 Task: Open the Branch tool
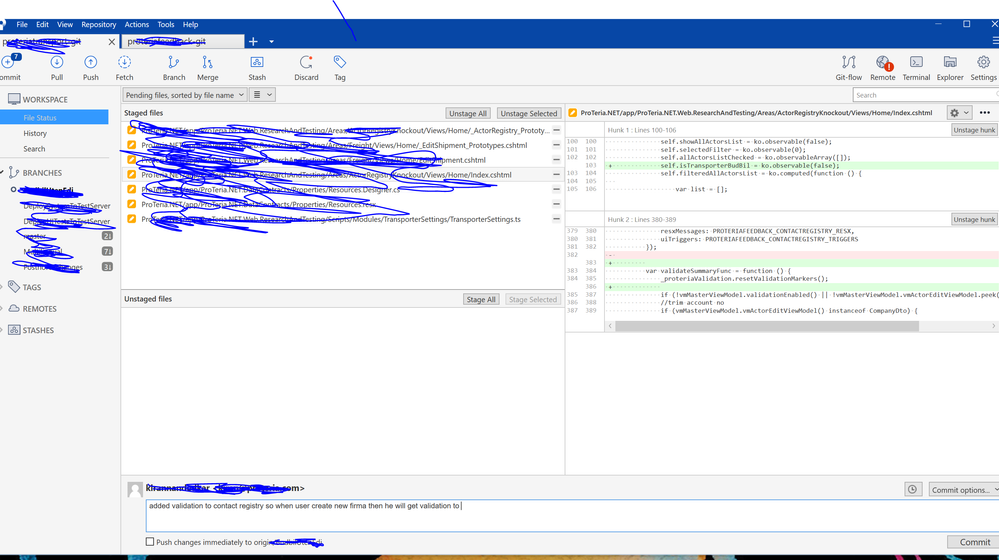point(173,68)
